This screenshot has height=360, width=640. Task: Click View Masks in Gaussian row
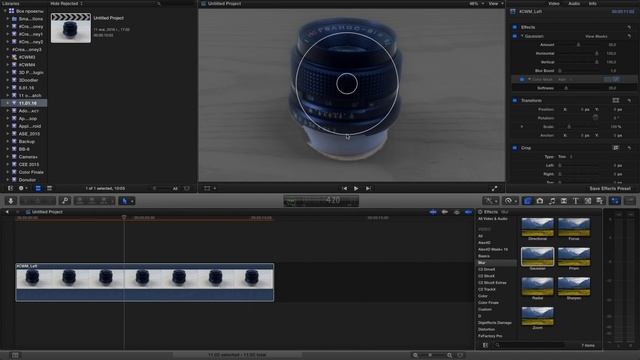(x=596, y=36)
